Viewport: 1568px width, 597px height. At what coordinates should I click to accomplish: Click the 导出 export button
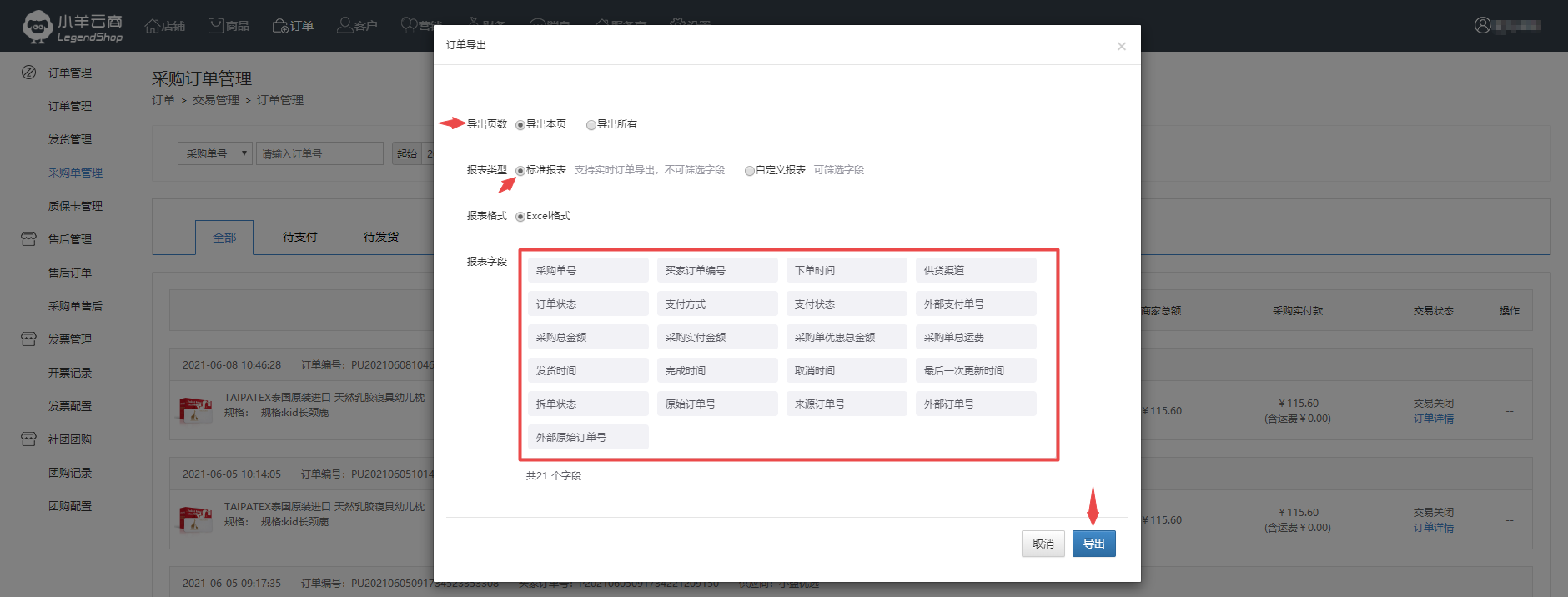tap(1093, 544)
